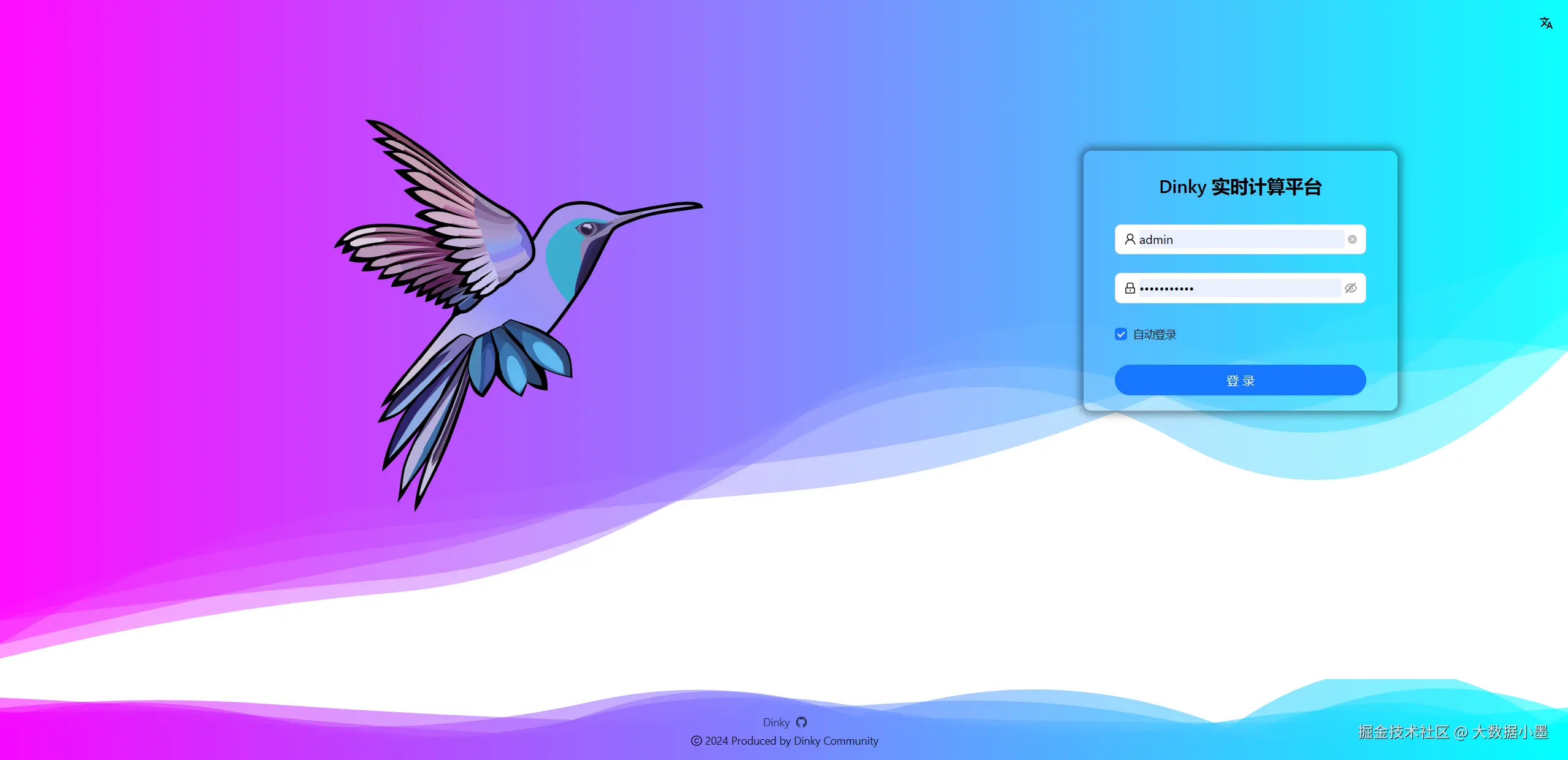Clear the username with the x icon
This screenshot has height=760, width=1568.
[1352, 240]
